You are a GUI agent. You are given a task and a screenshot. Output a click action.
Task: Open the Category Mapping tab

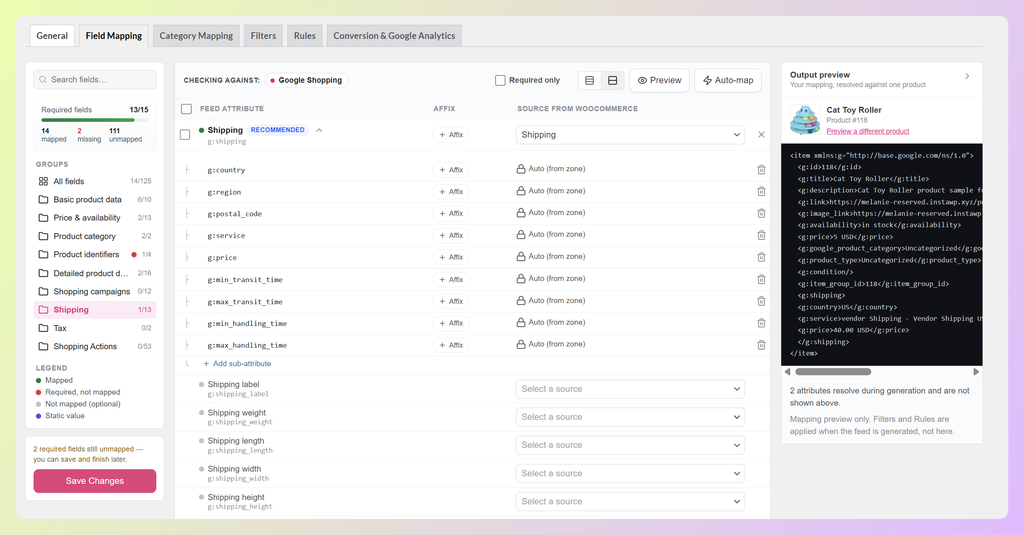[196, 36]
